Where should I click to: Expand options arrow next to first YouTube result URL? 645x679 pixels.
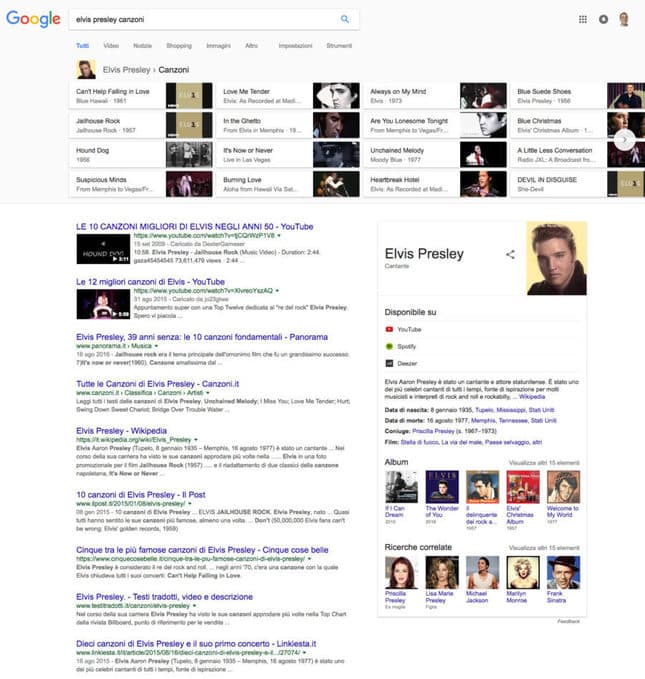click(x=279, y=236)
